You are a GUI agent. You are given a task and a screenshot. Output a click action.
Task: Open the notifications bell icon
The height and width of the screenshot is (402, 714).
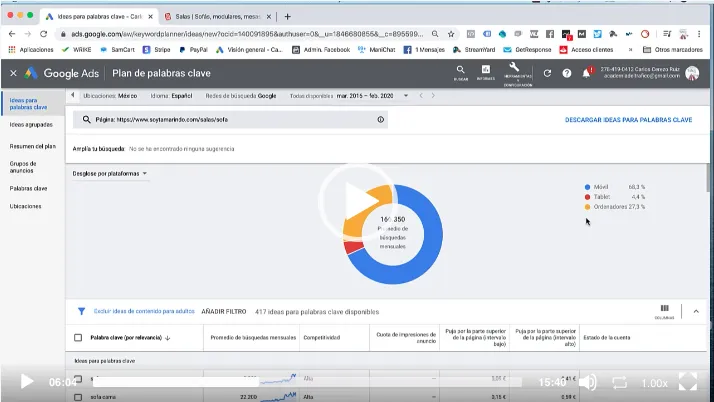[587, 73]
